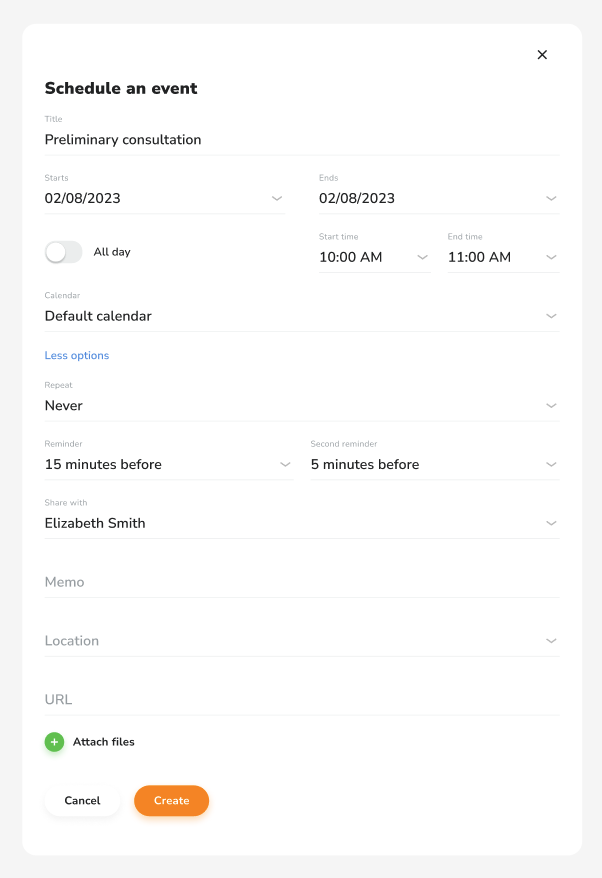The image size is (602, 878).
Task: Click the Attach files label
Action: [x=104, y=742]
